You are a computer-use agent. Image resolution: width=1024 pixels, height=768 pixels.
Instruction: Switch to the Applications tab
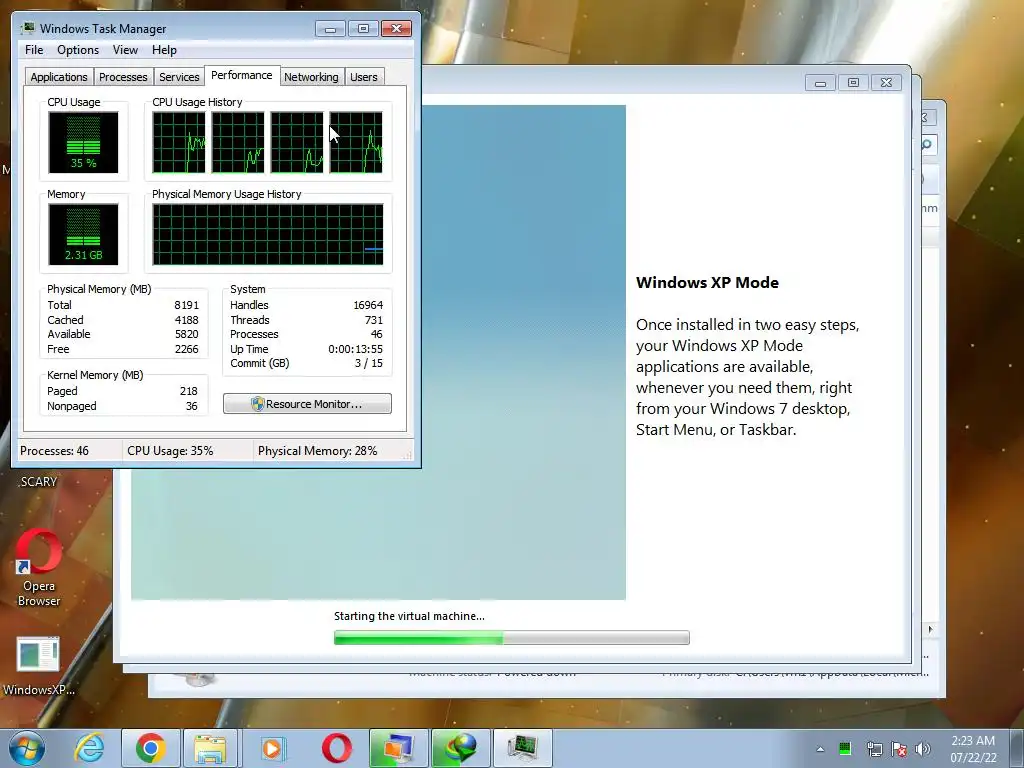coord(59,77)
